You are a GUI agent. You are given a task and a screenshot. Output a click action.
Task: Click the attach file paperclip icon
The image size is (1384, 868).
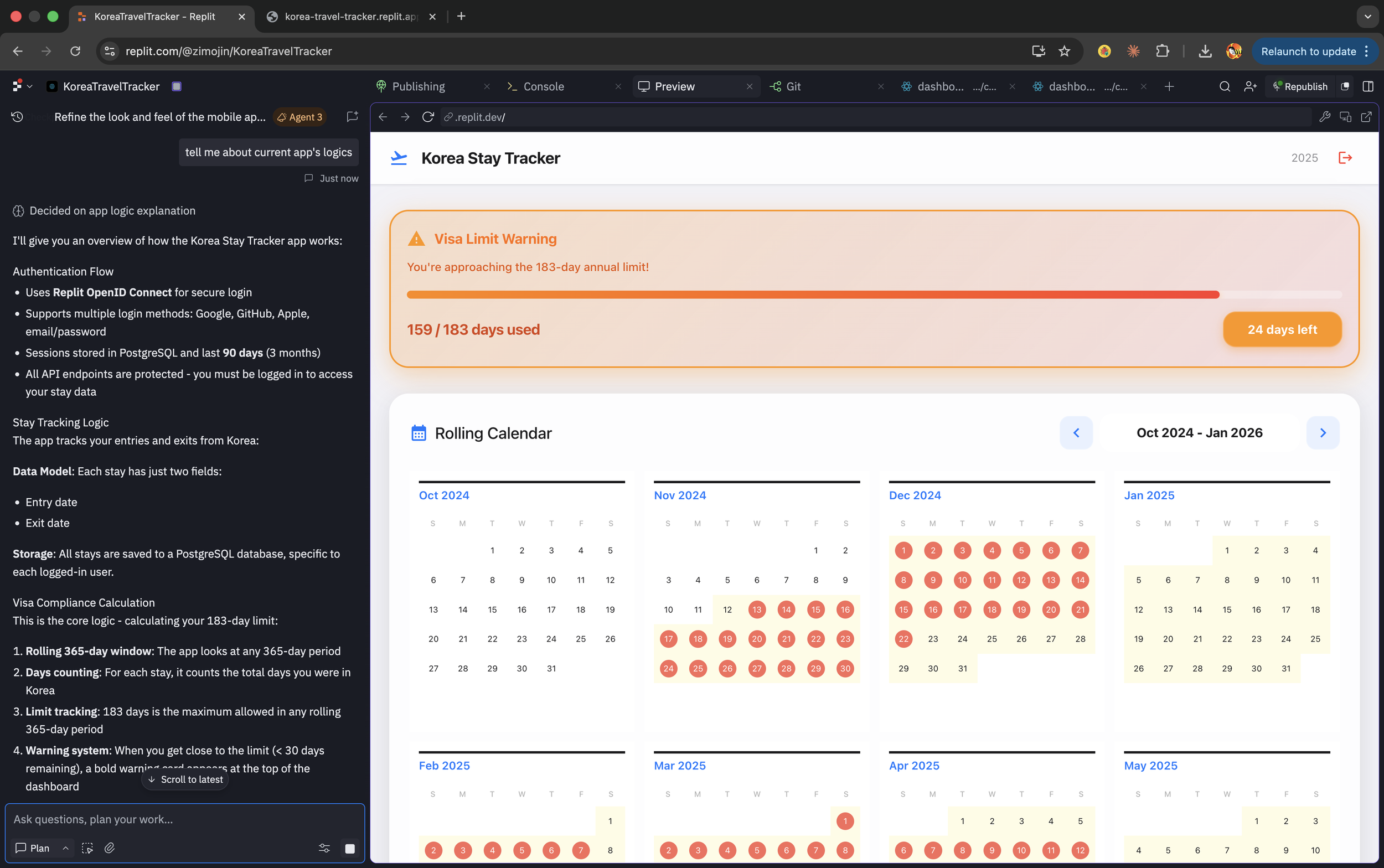110,848
